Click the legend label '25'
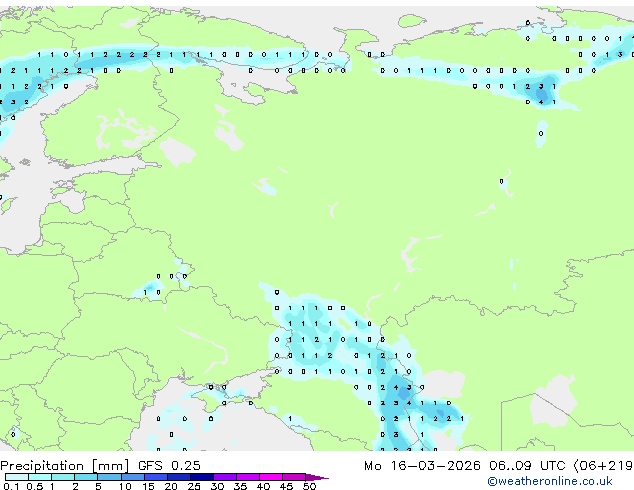Image resolution: width=634 pixels, height=490 pixels. click(194, 486)
